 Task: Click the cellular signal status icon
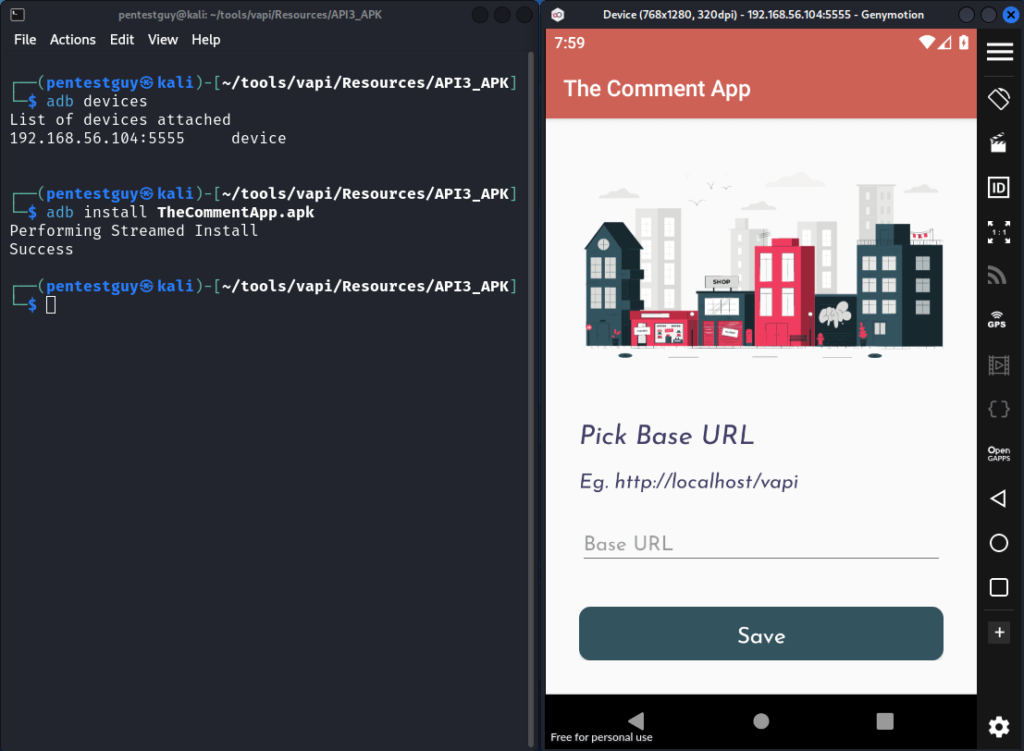945,43
